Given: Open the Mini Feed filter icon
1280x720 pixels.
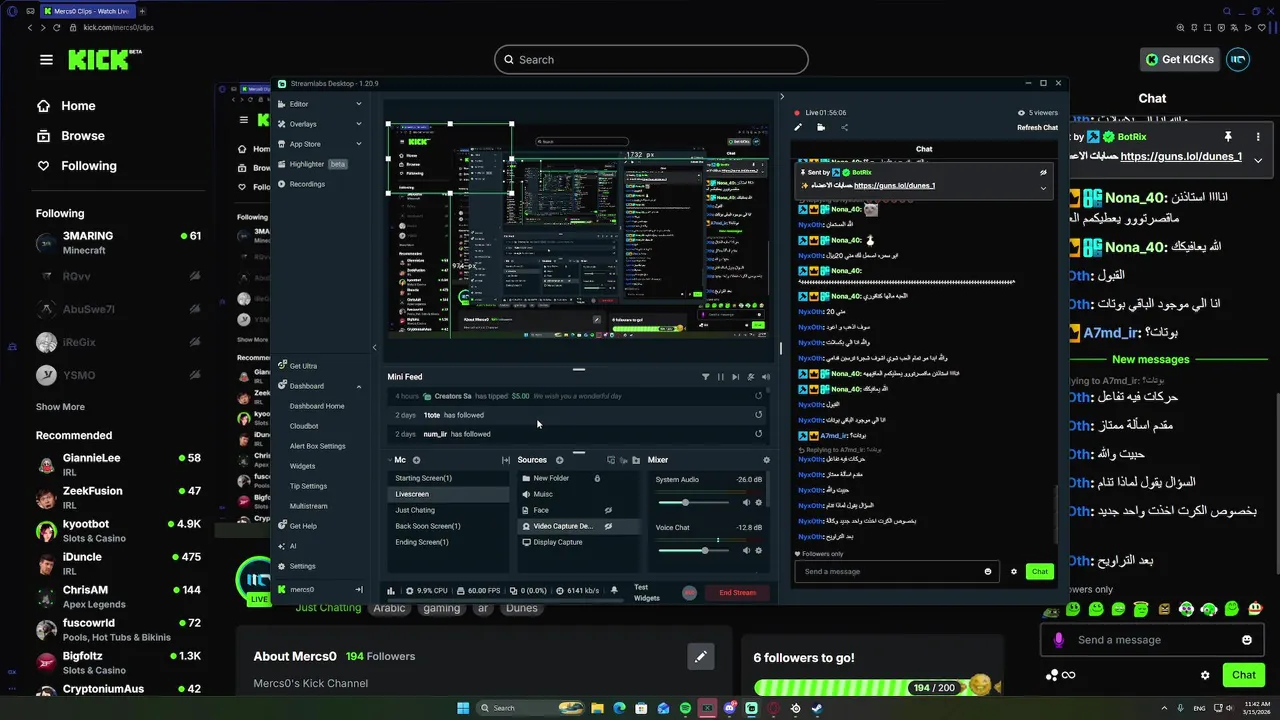Looking at the screenshot, I should click(705, 377).
